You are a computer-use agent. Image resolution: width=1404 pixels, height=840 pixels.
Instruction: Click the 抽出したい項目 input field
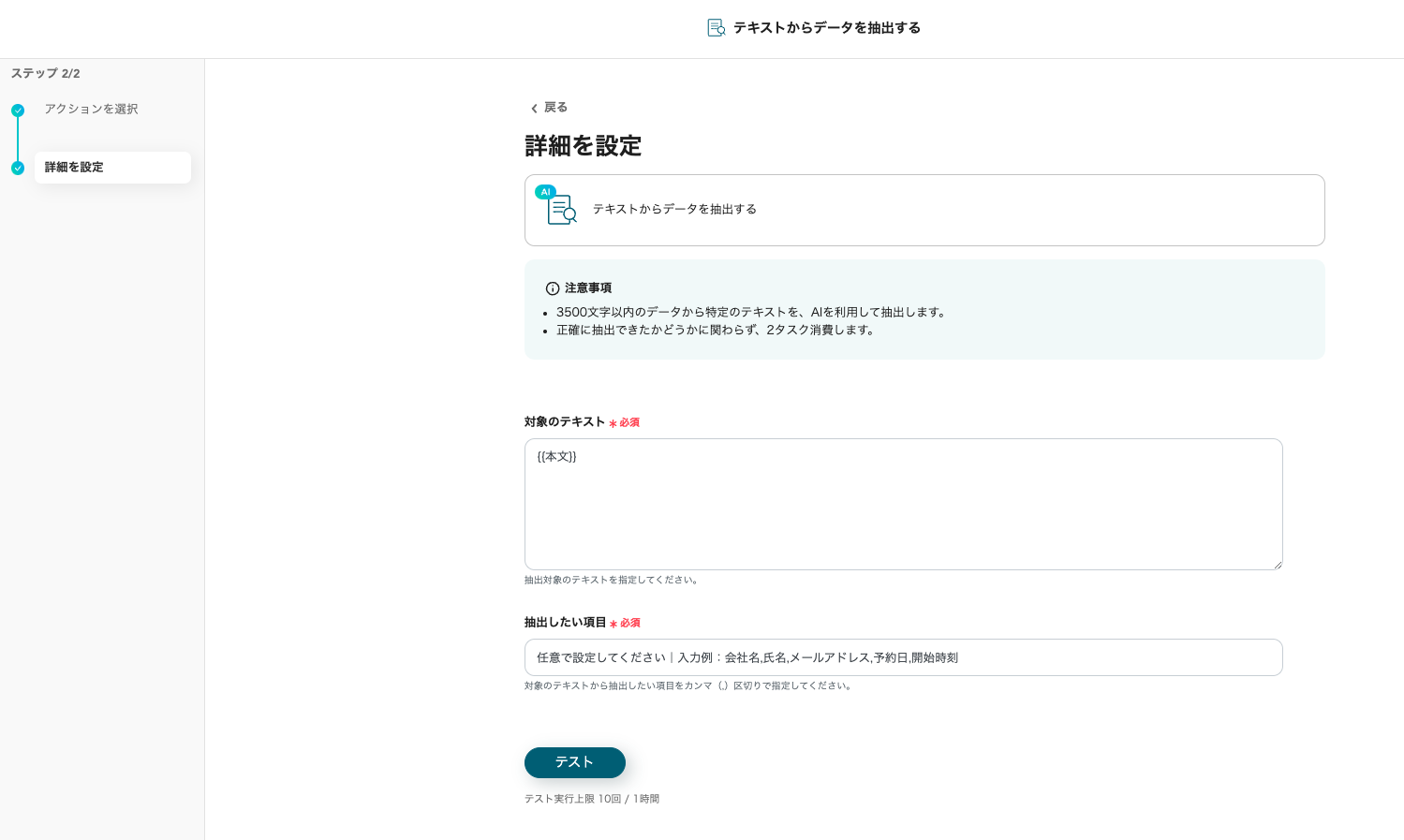(903, 657)
